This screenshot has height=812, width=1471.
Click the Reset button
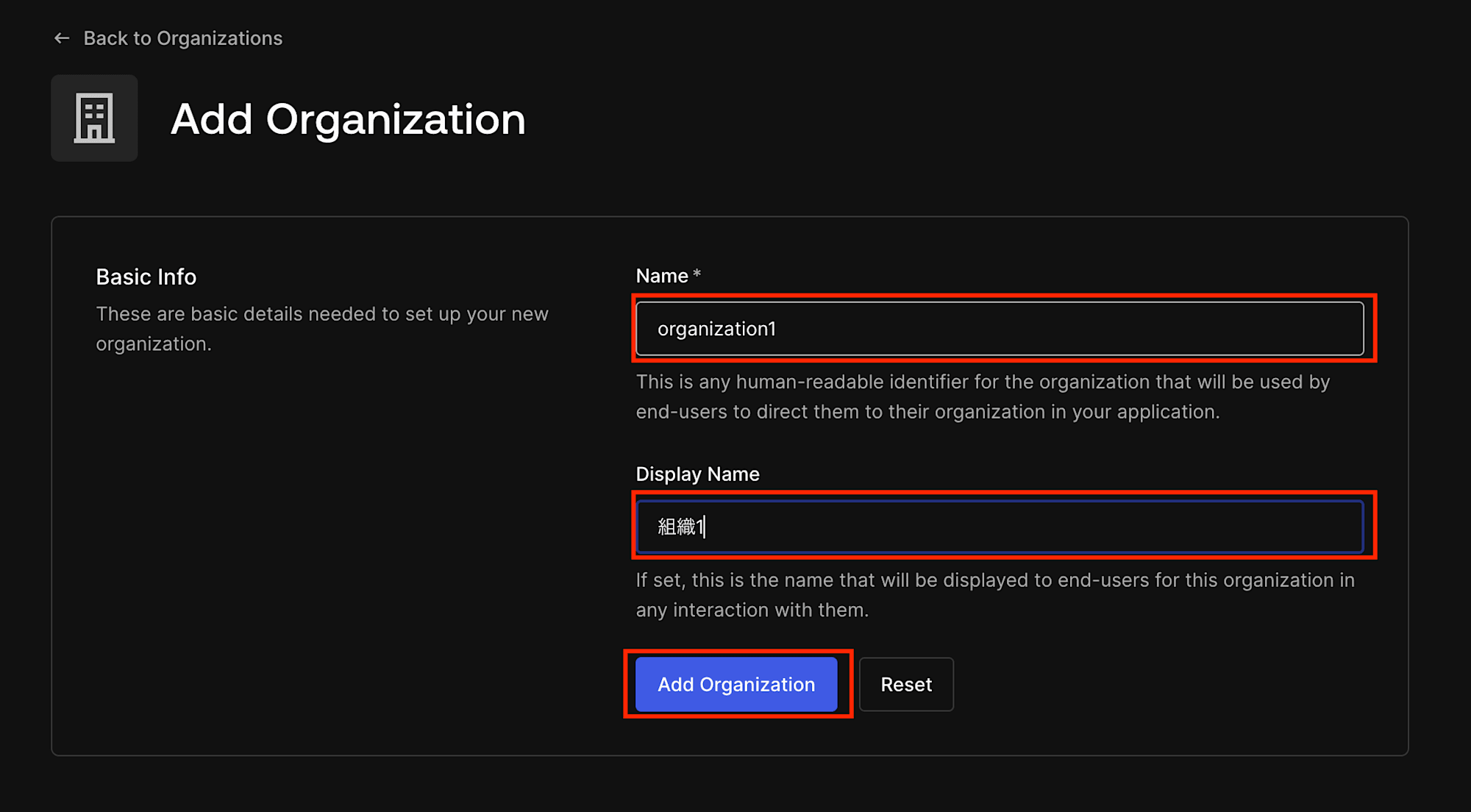click(906, 684)
